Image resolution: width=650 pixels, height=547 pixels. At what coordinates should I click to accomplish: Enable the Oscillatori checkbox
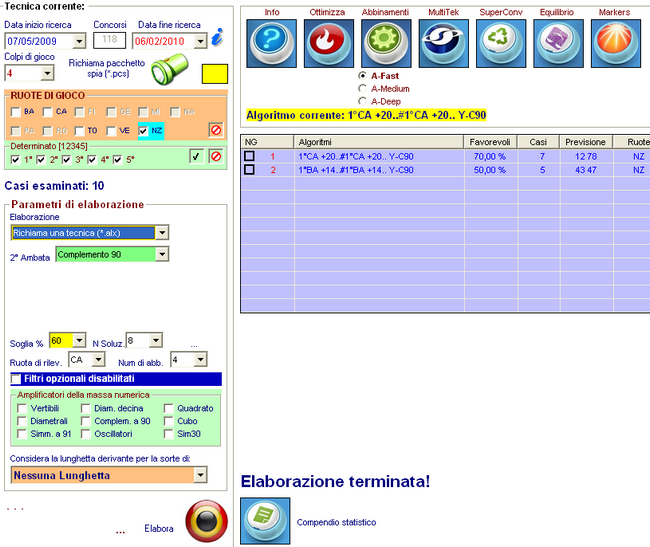pos(85,434)
